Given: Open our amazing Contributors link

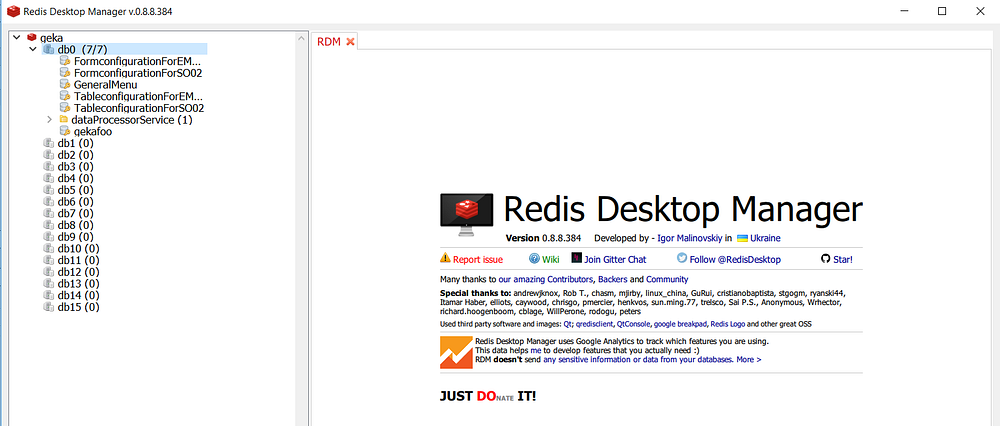Looking at the screenshot, I should [546, 279].
